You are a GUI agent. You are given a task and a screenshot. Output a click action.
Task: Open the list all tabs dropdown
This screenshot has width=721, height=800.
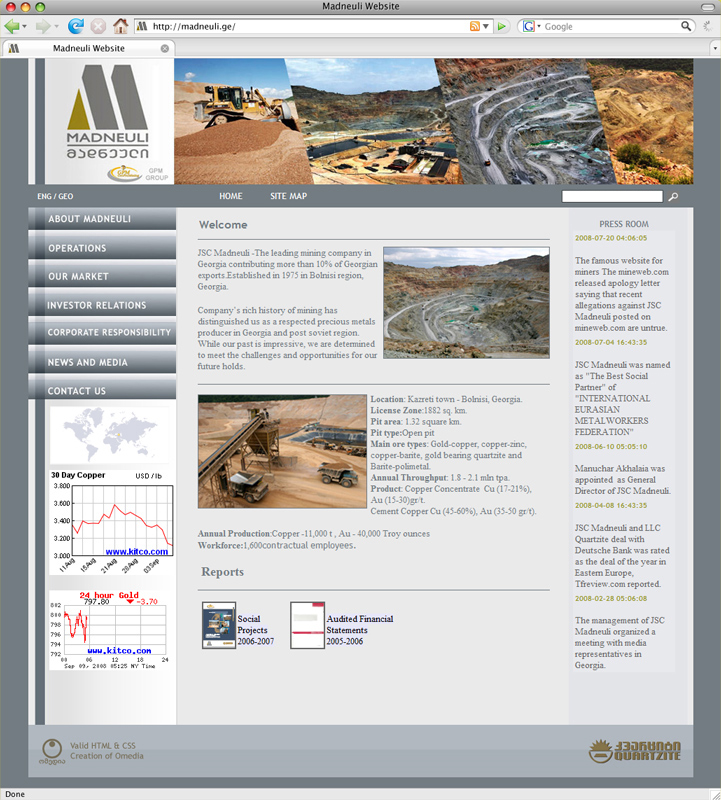pyautogui.click(x=715, y=48)
